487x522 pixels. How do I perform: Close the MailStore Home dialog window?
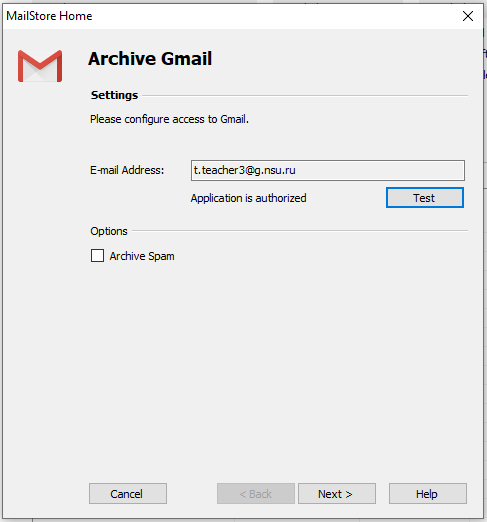pyautogui.click(x=468, y=16)
